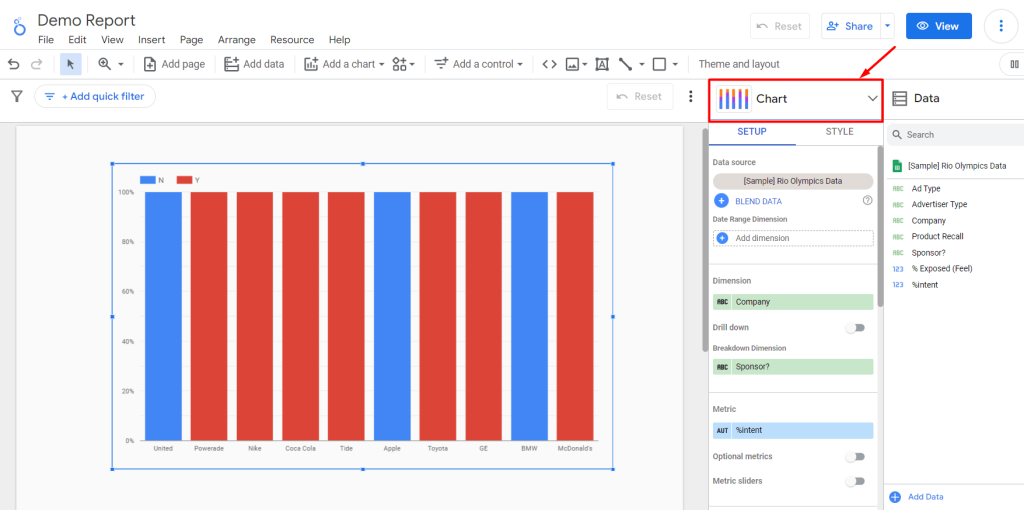This screenshot has width=1024, height=510.
Task: Open Theme and layout panel
Action: 739,64
